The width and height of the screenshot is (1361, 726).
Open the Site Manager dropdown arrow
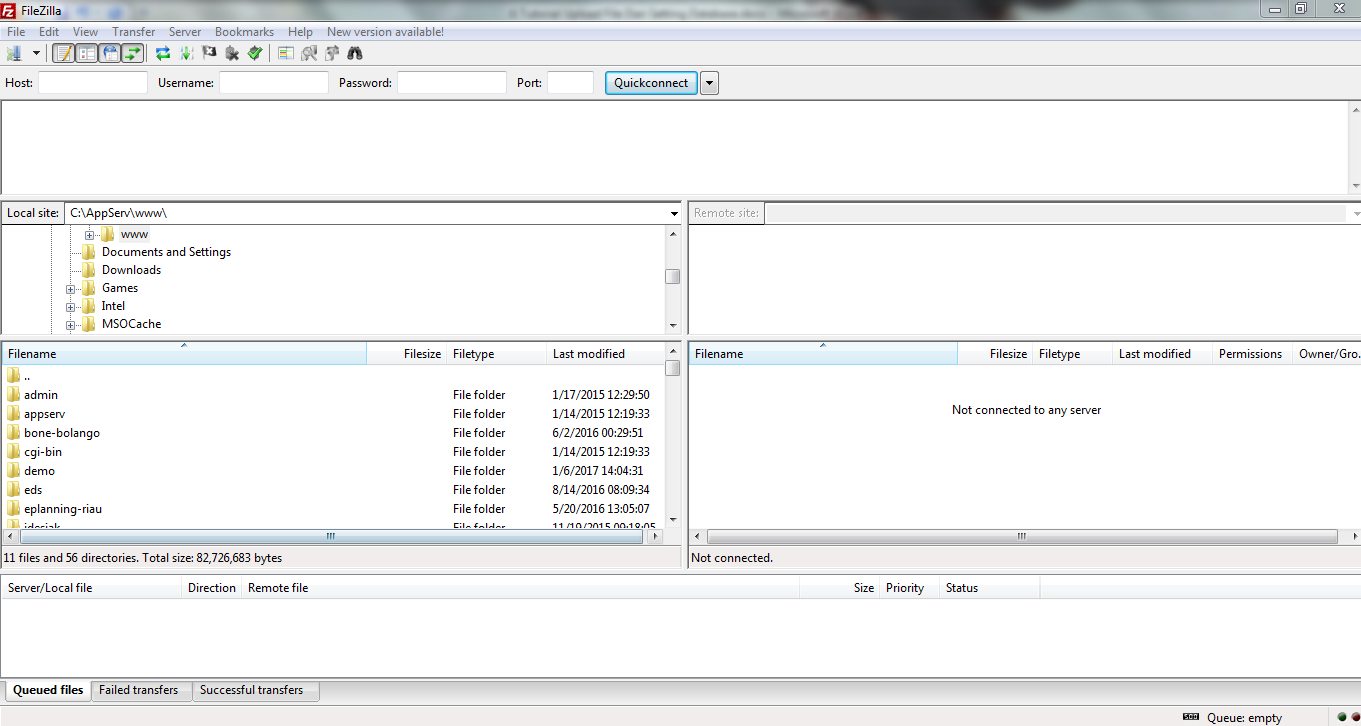36,53
